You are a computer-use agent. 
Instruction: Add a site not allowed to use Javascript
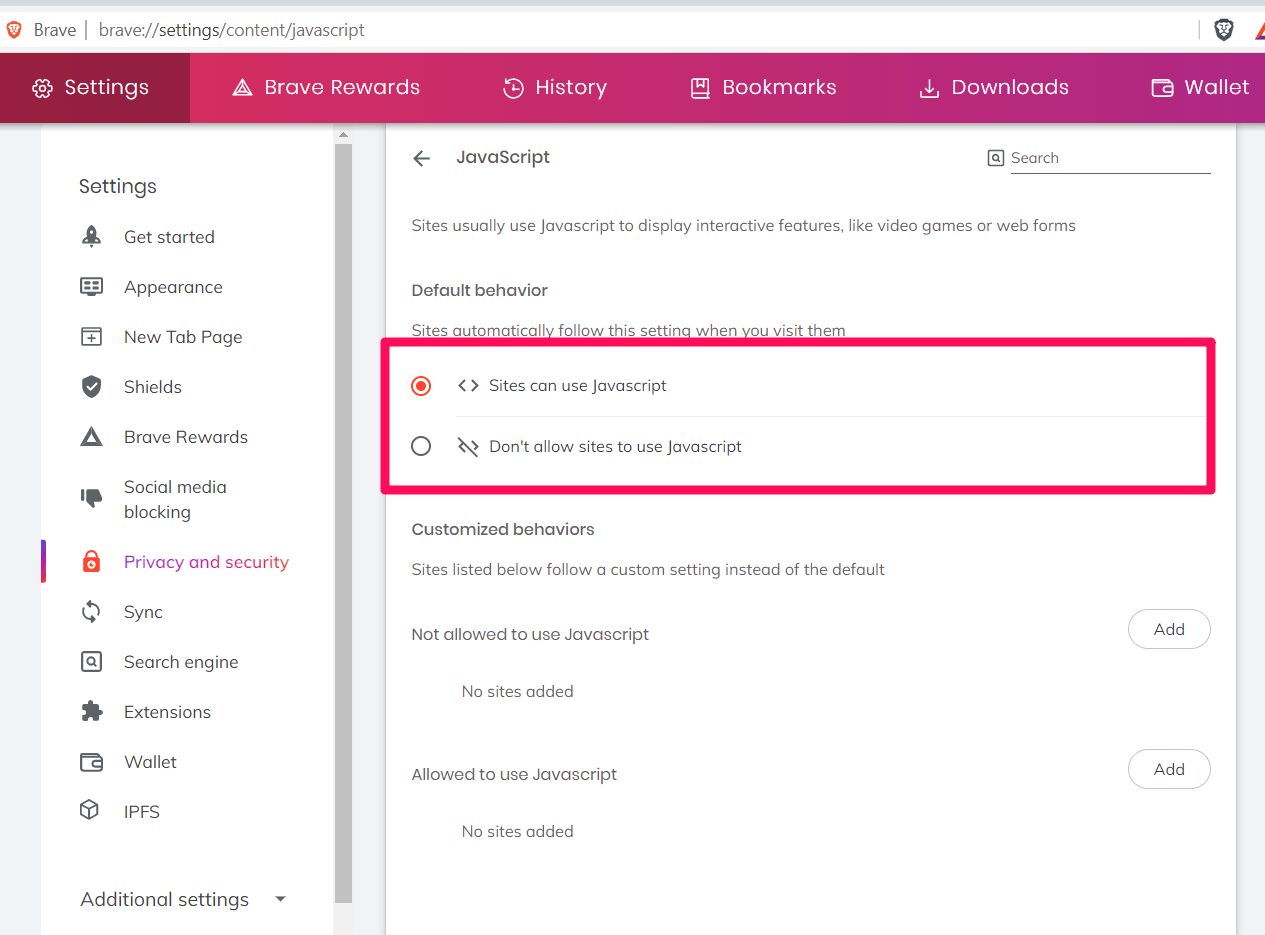pos(1168,630)
